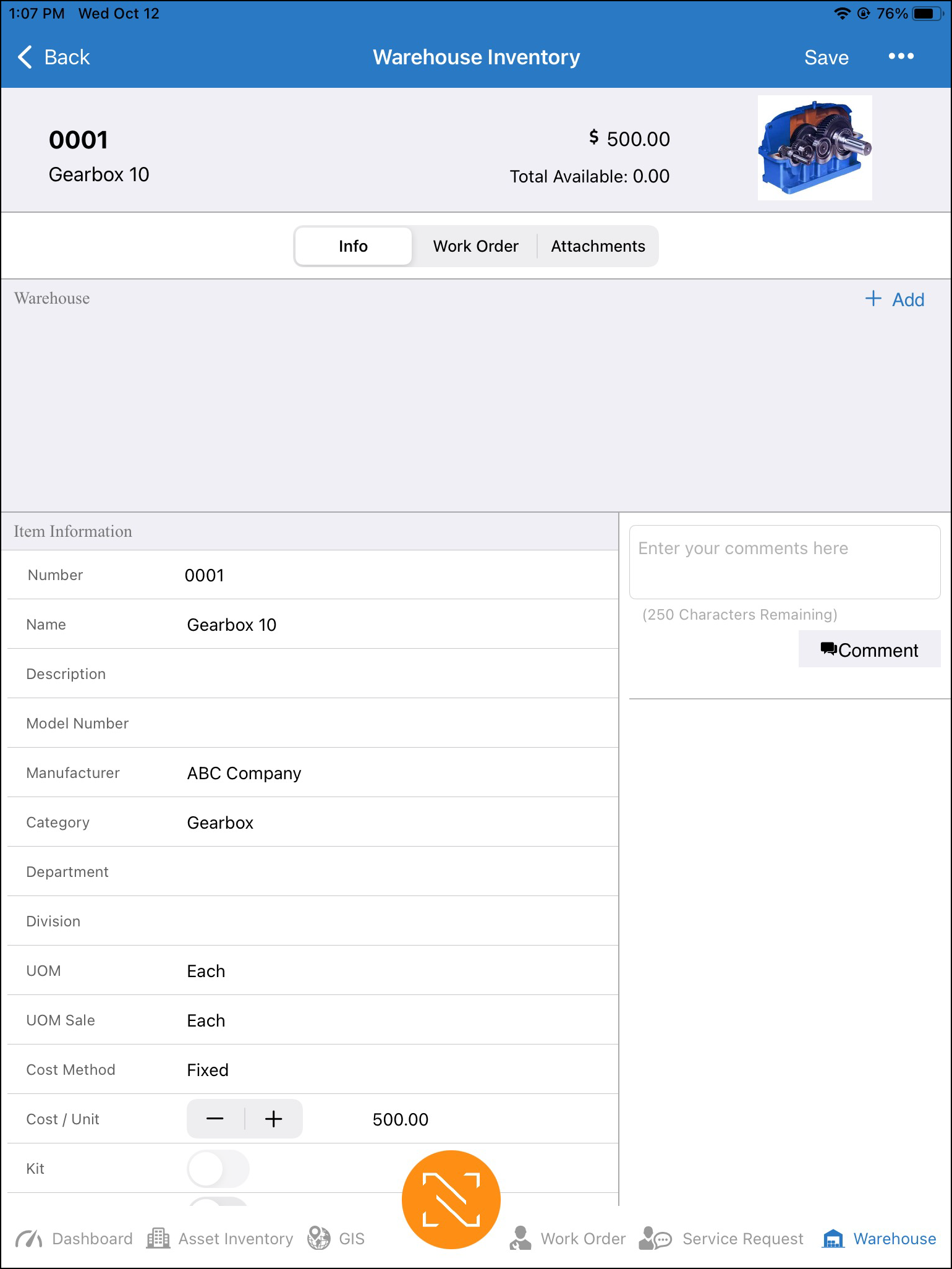Switch to the Info tab
Screen dimensions: 952x1269
[353, 246]
